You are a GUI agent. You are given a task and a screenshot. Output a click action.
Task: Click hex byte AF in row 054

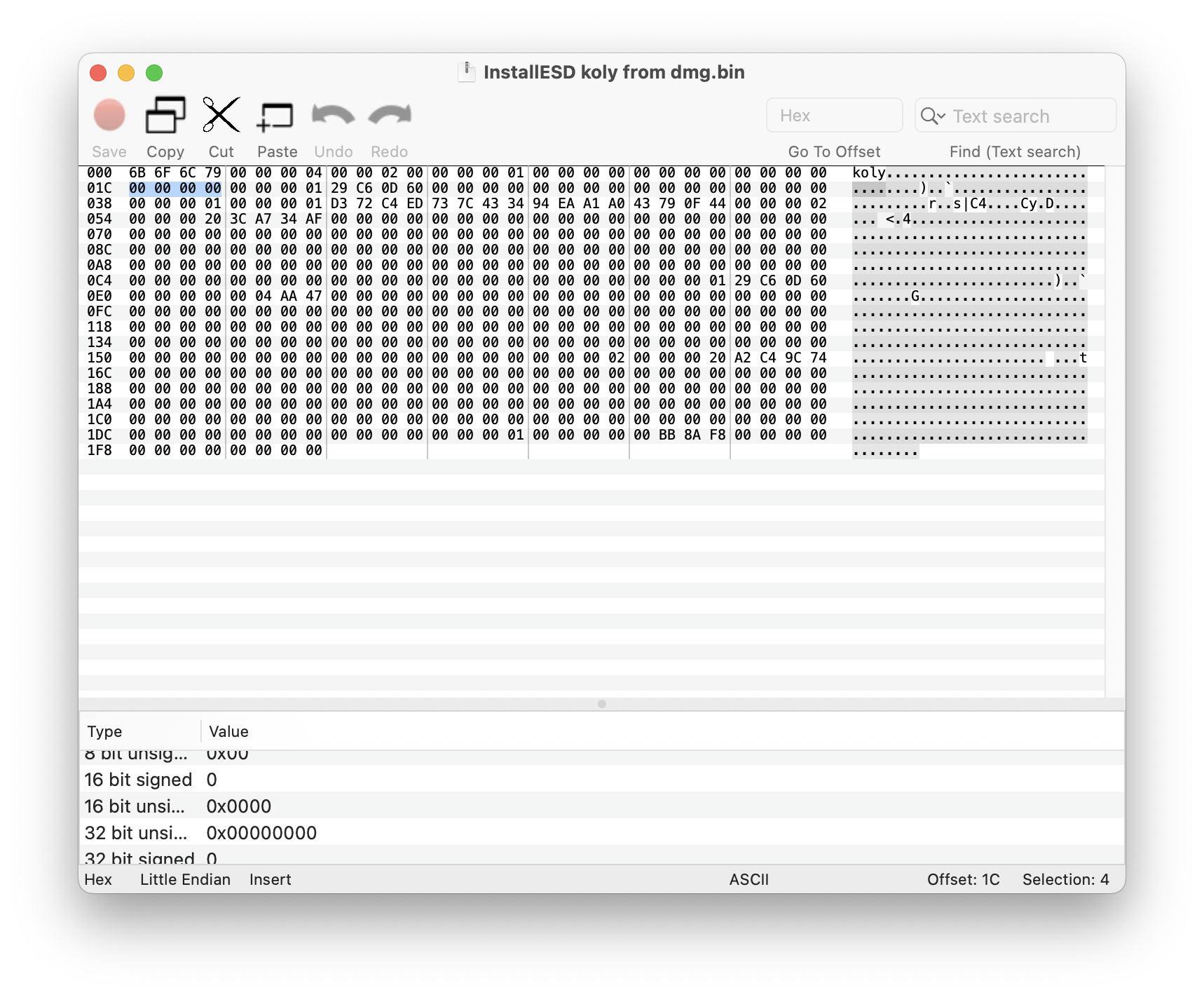314,219
